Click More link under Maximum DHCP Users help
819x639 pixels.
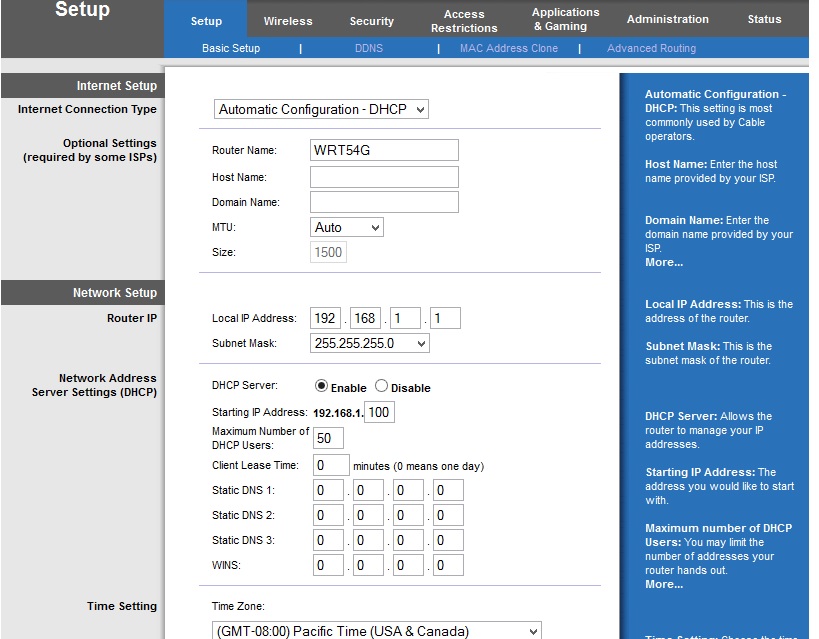point(664,584)
